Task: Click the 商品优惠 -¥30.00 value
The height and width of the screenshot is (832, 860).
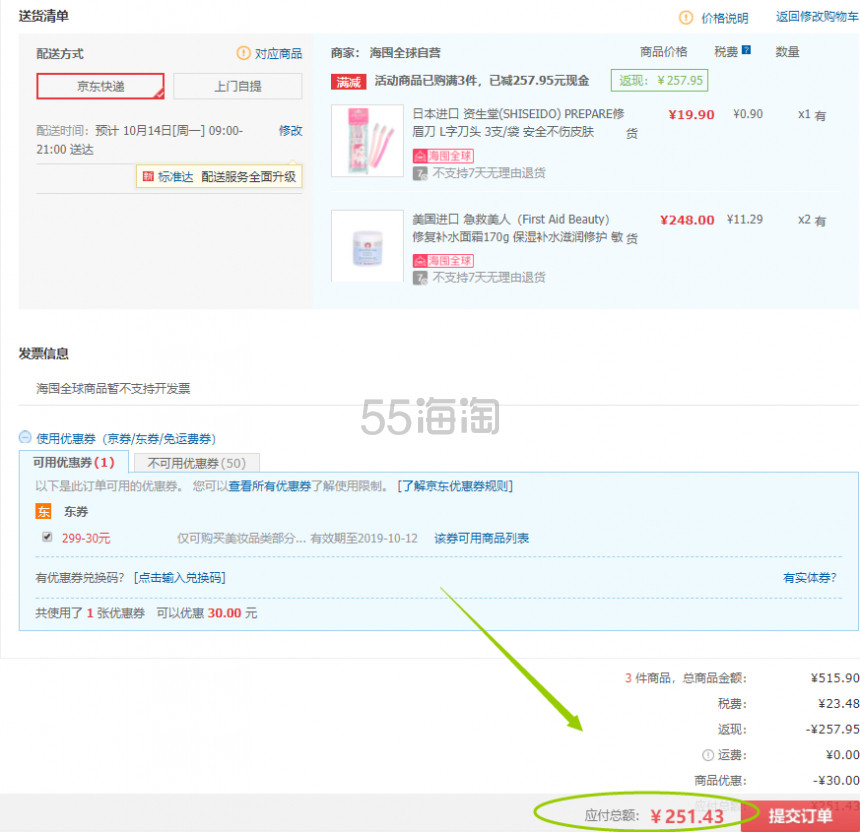Action: (835, 780)
